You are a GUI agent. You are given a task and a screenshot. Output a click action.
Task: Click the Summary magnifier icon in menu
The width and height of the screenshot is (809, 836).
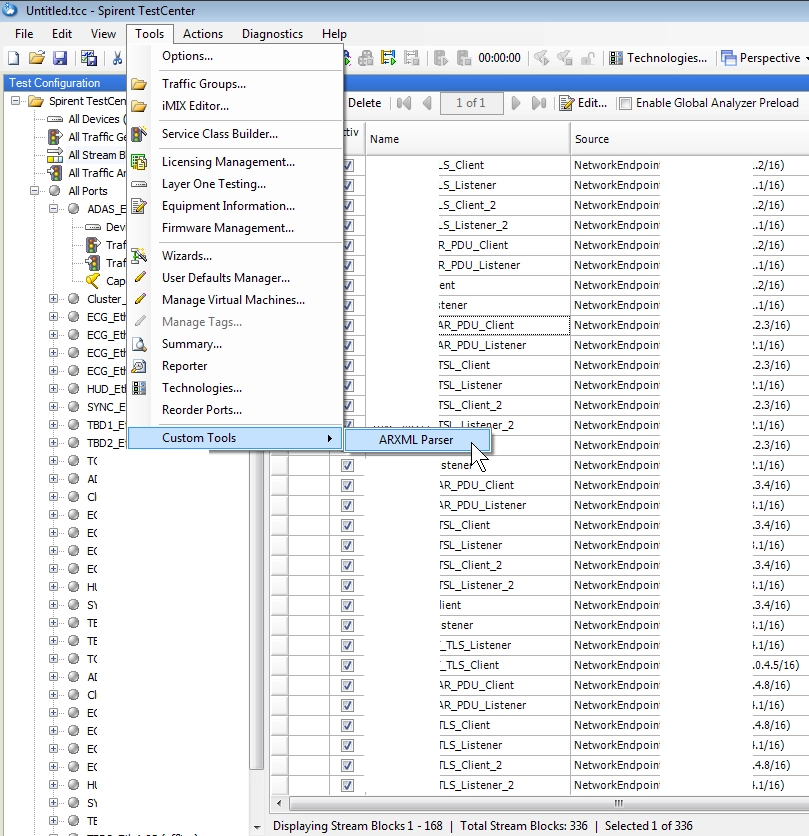(x=140, y=344)
